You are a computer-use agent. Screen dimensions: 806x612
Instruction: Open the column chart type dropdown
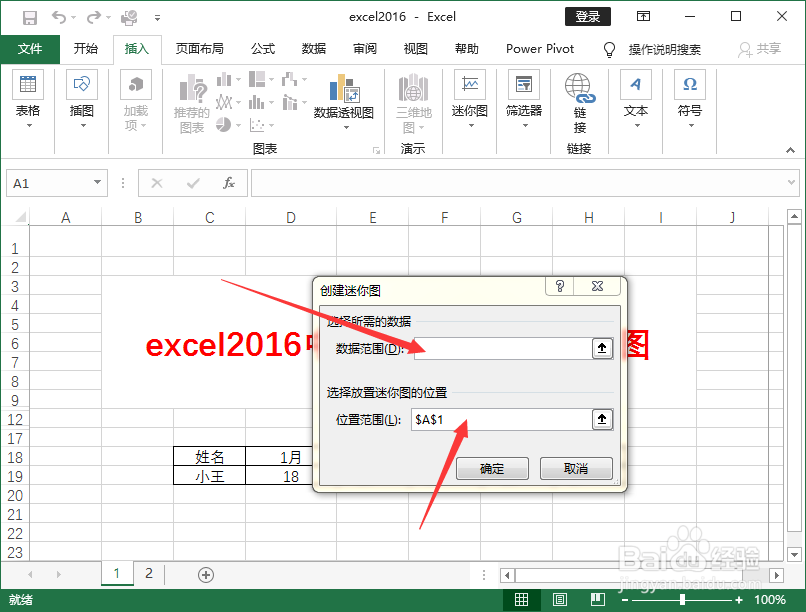pyautogui.click(x=238, y=80)
